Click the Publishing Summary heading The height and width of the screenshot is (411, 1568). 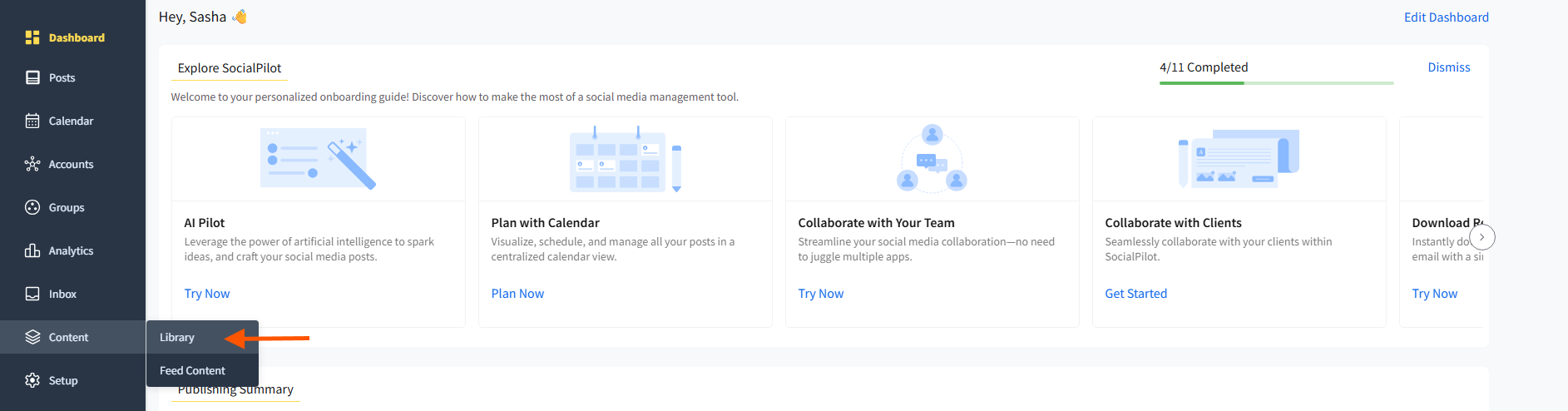[235, 390]
